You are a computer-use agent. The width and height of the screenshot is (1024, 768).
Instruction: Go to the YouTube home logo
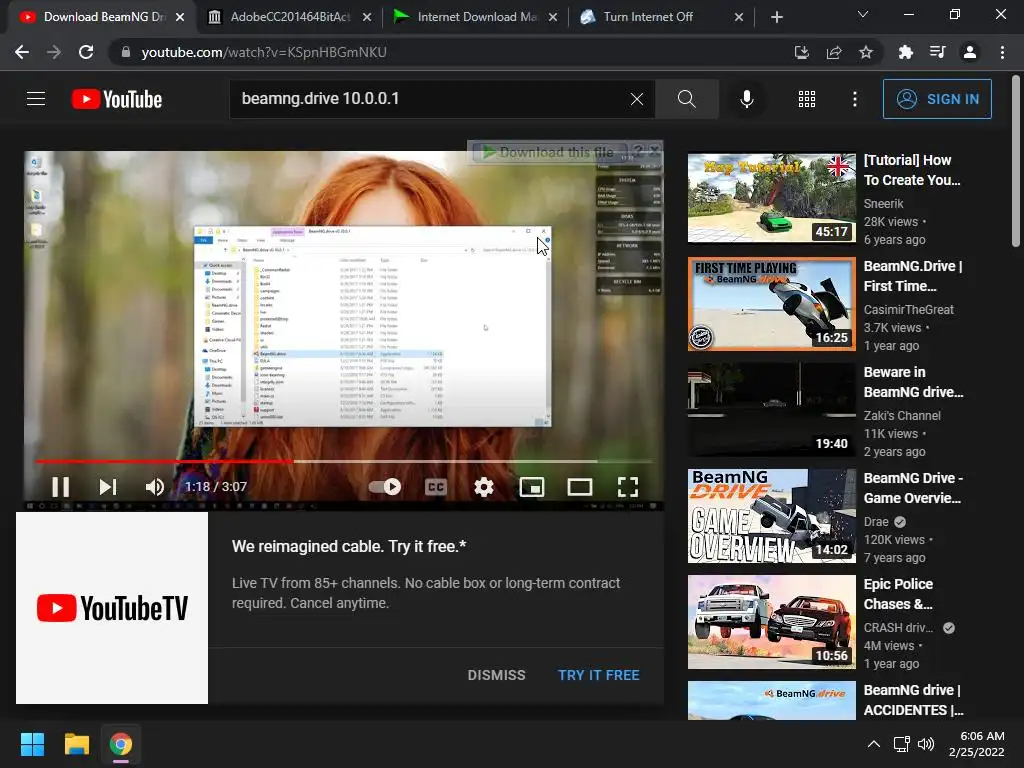click(117, 99)
